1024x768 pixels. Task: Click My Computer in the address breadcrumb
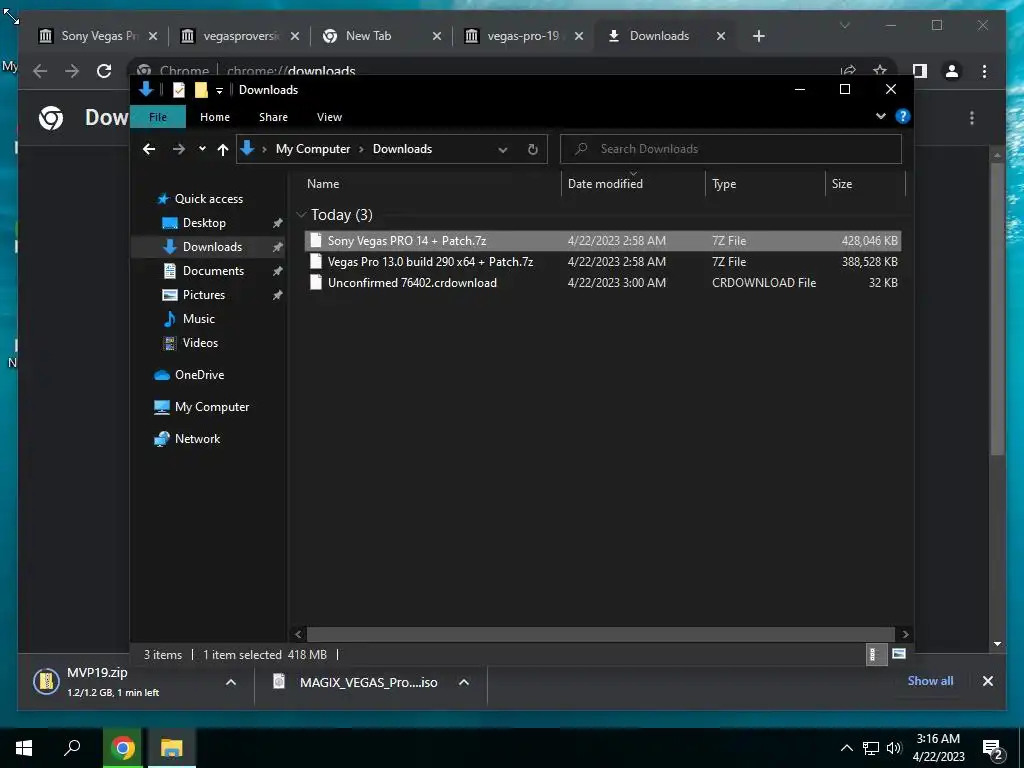click(x=313, y=149)
